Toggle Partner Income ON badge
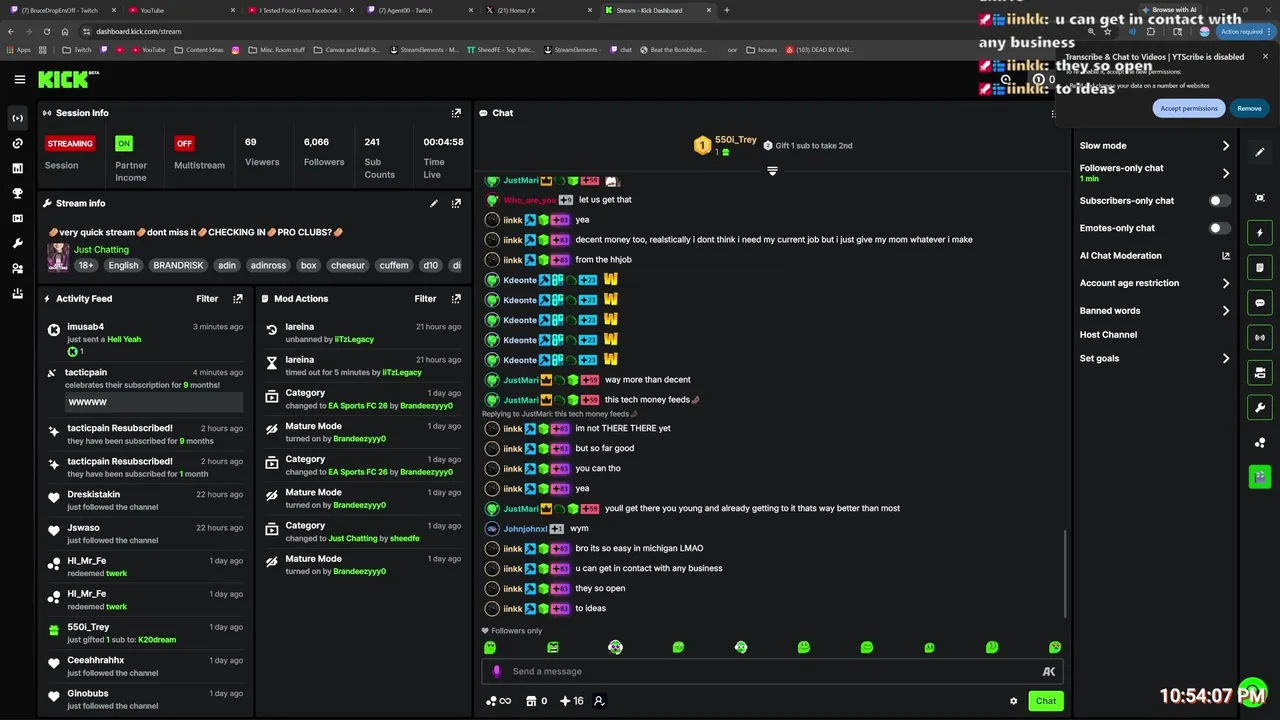The height and width of the screenshot is (720, 1280). pyautogui.click(x=124, y=143)
